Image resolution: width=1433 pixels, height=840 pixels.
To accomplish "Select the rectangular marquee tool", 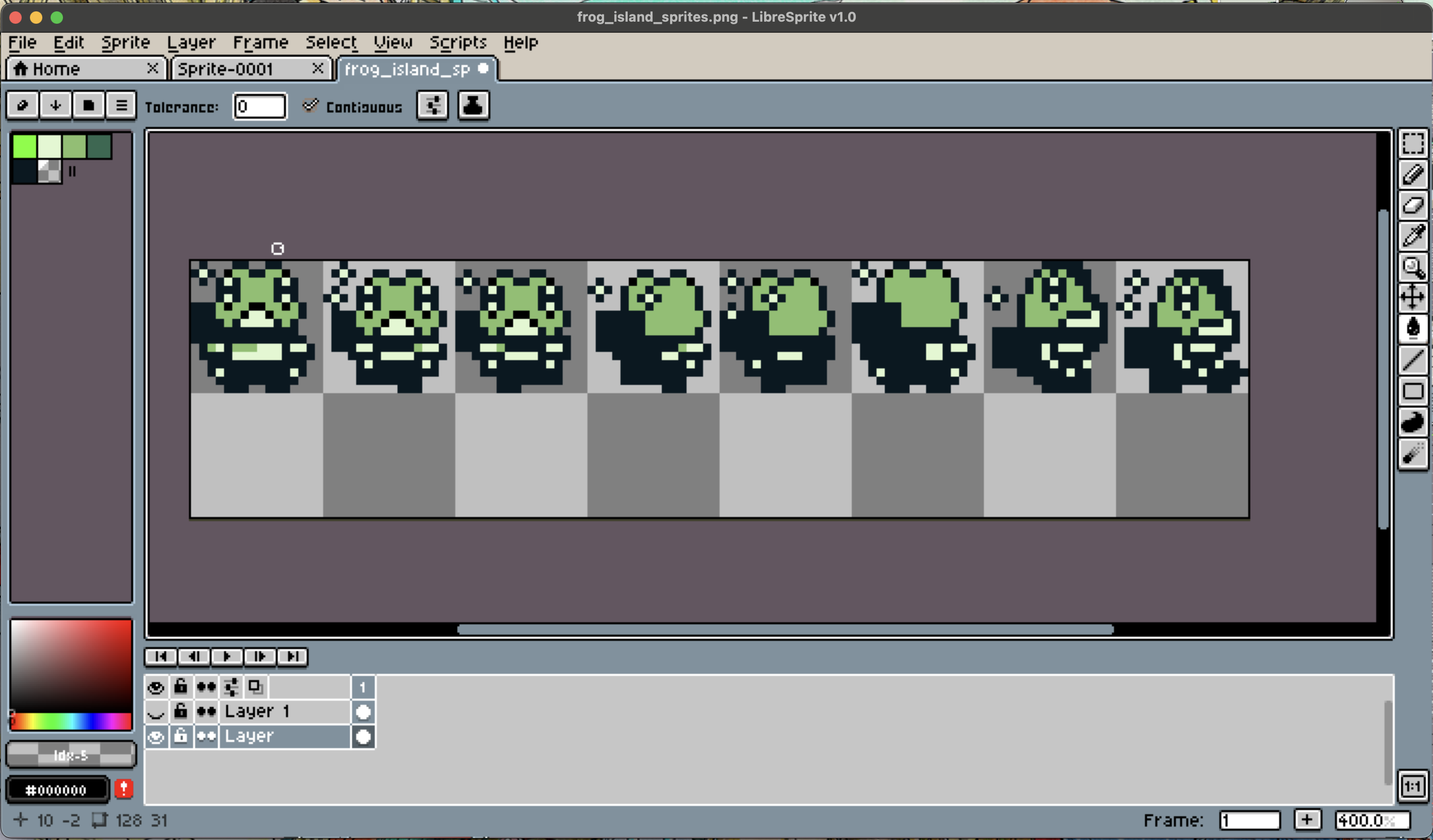I will tap(1412, 143).
